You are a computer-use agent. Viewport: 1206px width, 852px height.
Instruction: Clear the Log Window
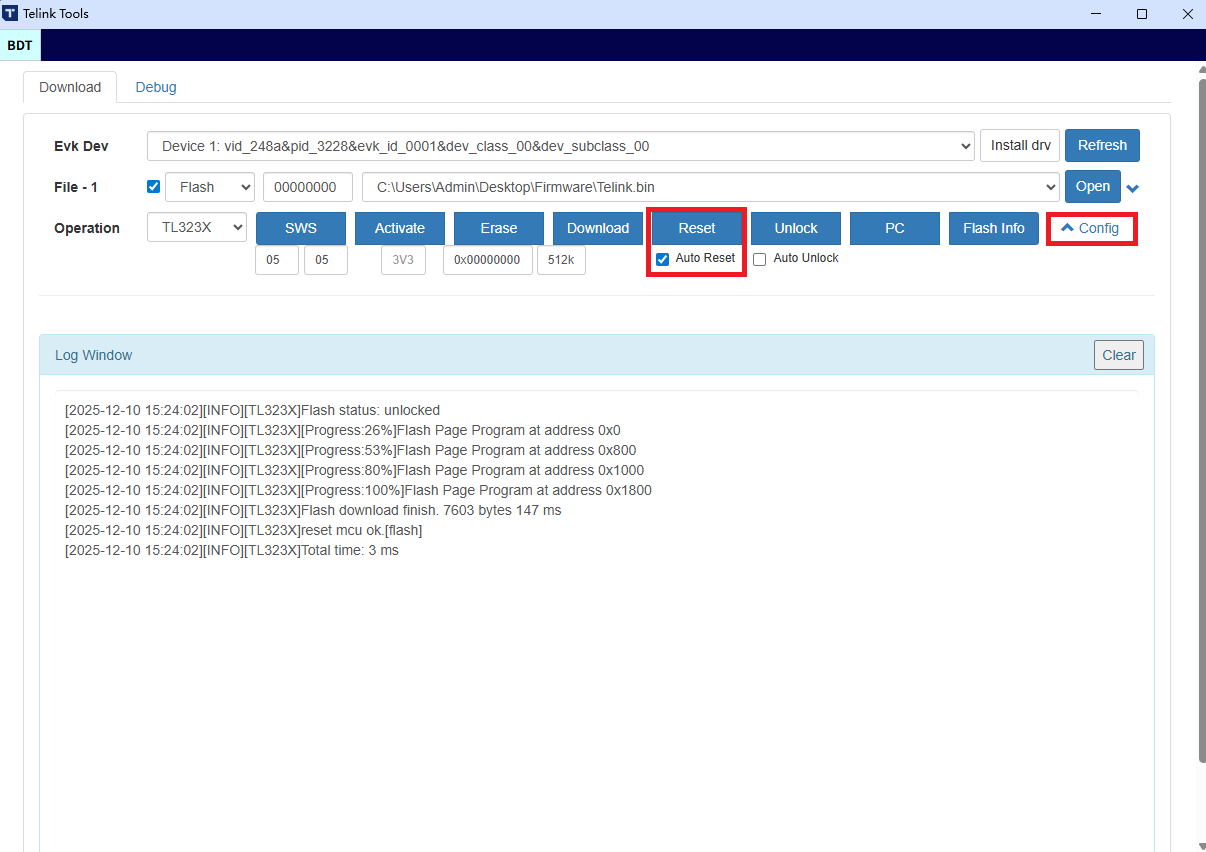tap(1118, 355)
